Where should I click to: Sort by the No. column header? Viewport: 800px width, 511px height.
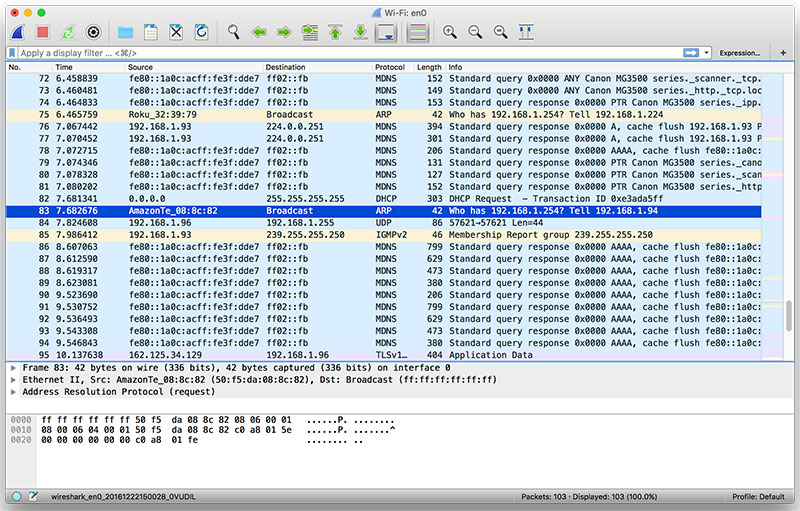click(x=28, y=67)
